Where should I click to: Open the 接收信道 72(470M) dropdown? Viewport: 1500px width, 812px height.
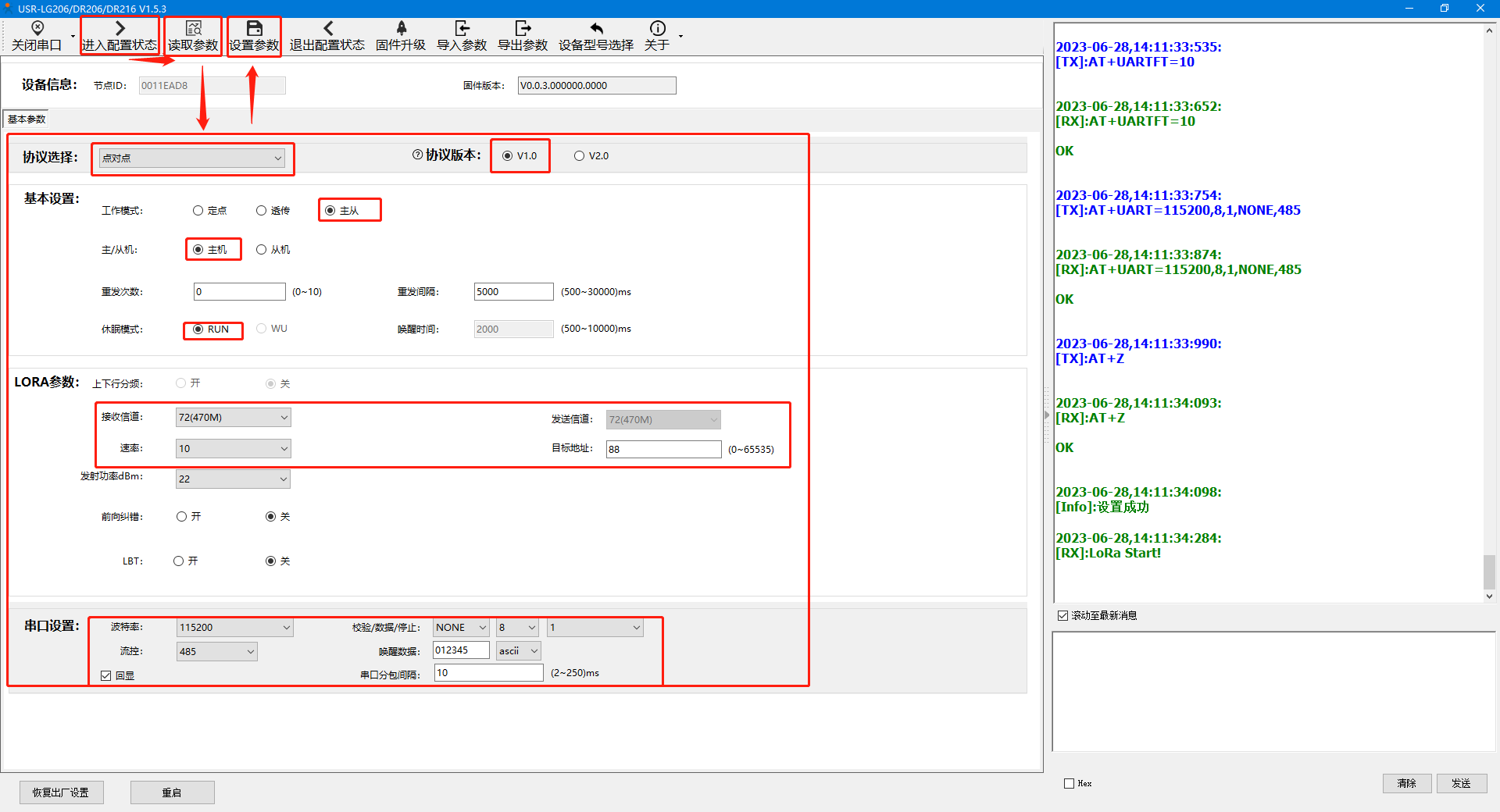(233, 417)
